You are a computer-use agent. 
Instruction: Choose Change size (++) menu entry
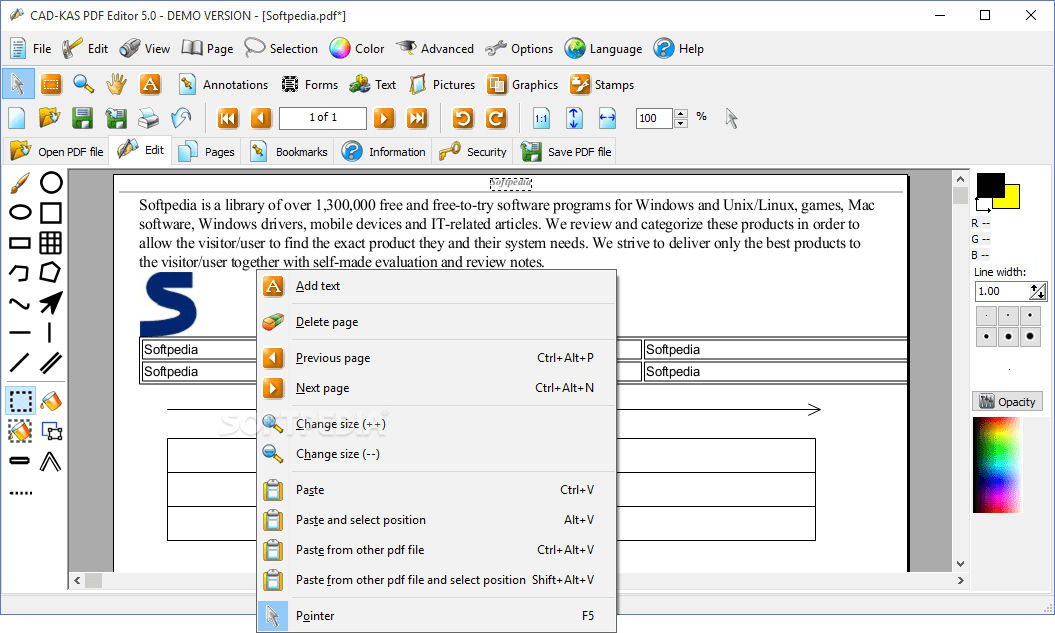click(x=437, y=424)
